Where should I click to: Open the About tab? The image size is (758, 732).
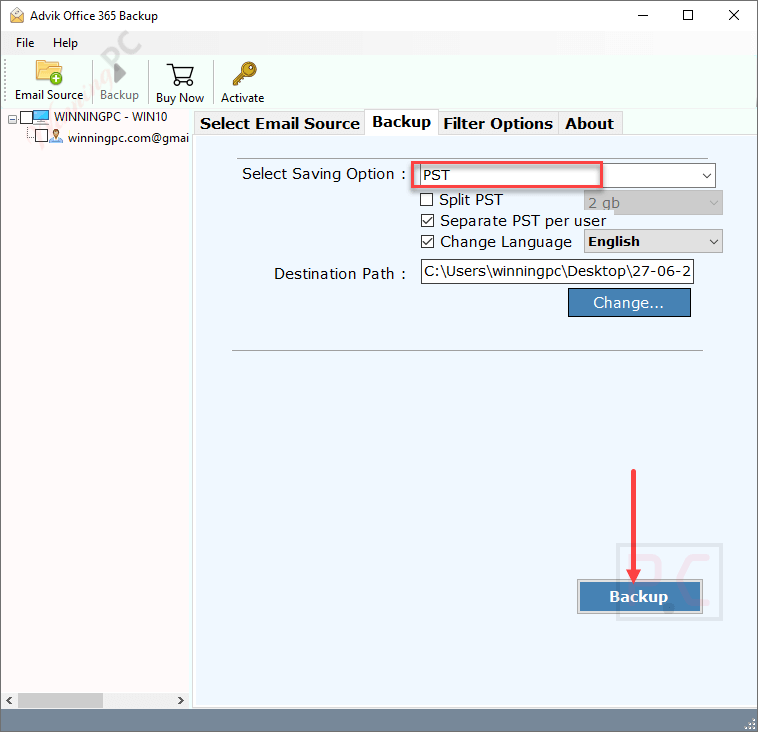coord(589,124)
